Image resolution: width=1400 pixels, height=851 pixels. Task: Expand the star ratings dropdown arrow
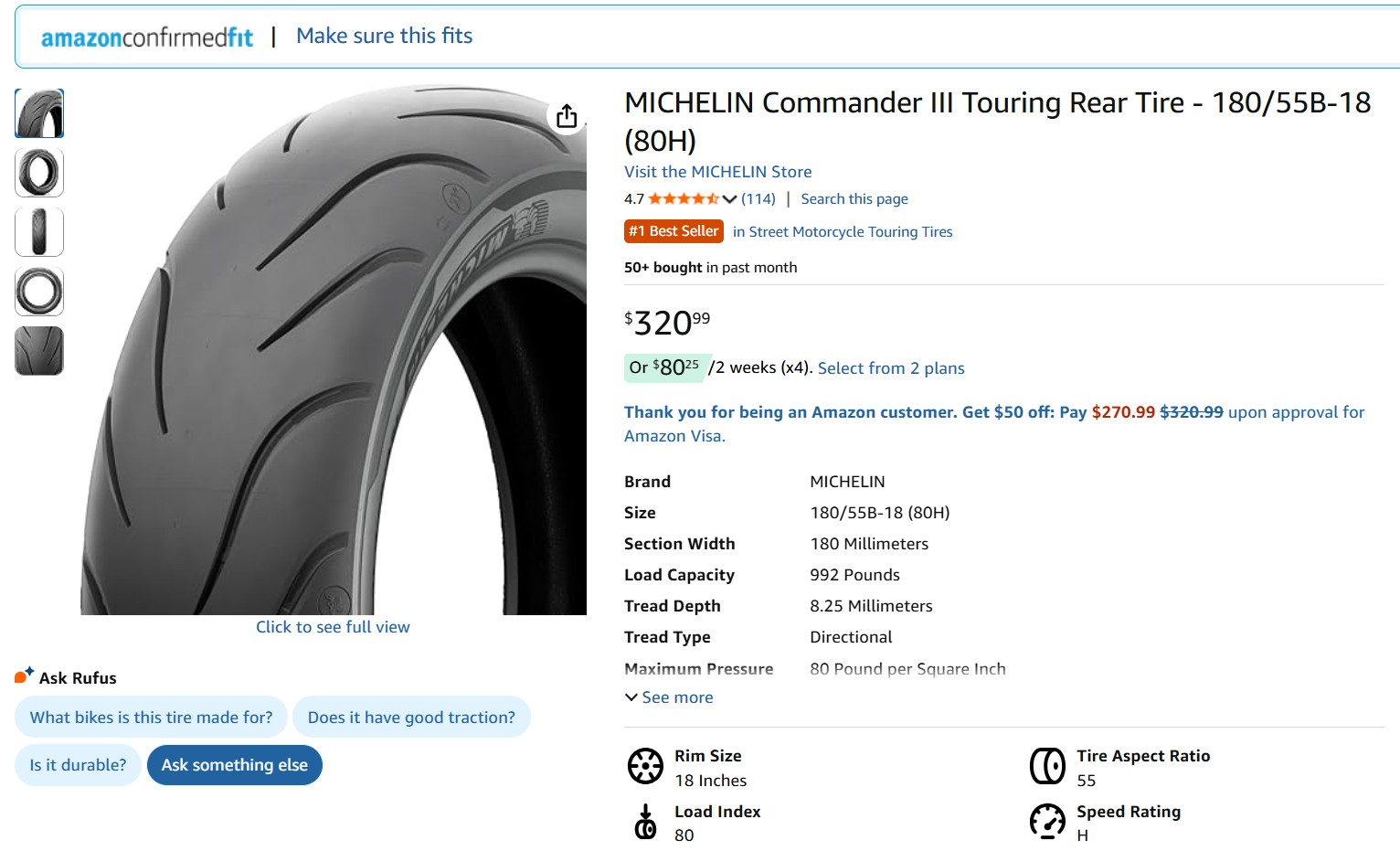pyautogui.click(x=729, y=199)
